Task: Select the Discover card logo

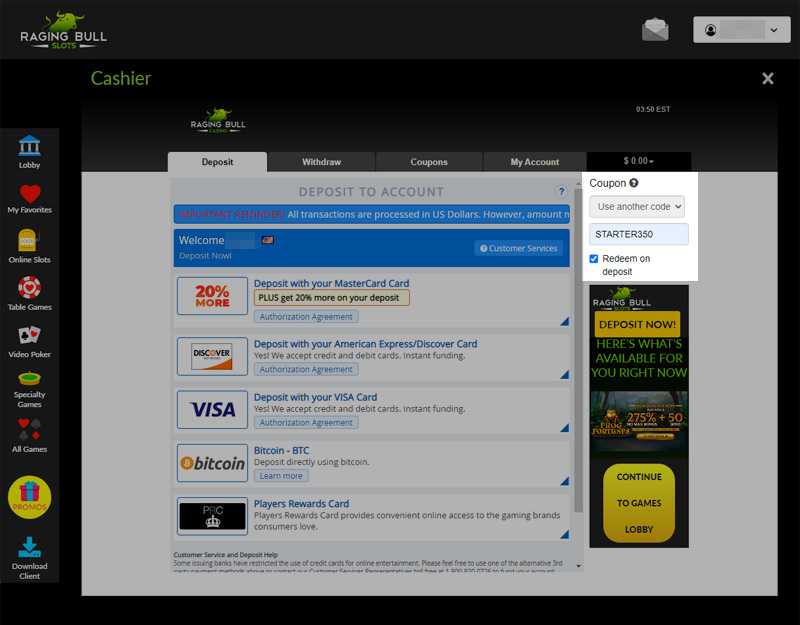Action: 212,356
